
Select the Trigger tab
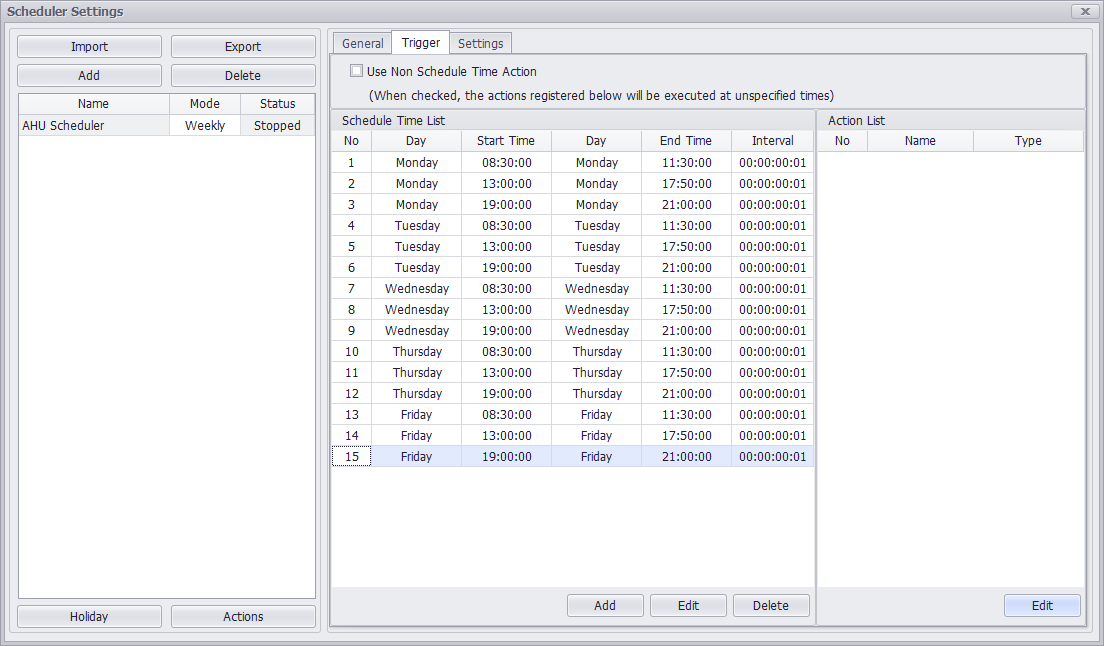point(421,43)
